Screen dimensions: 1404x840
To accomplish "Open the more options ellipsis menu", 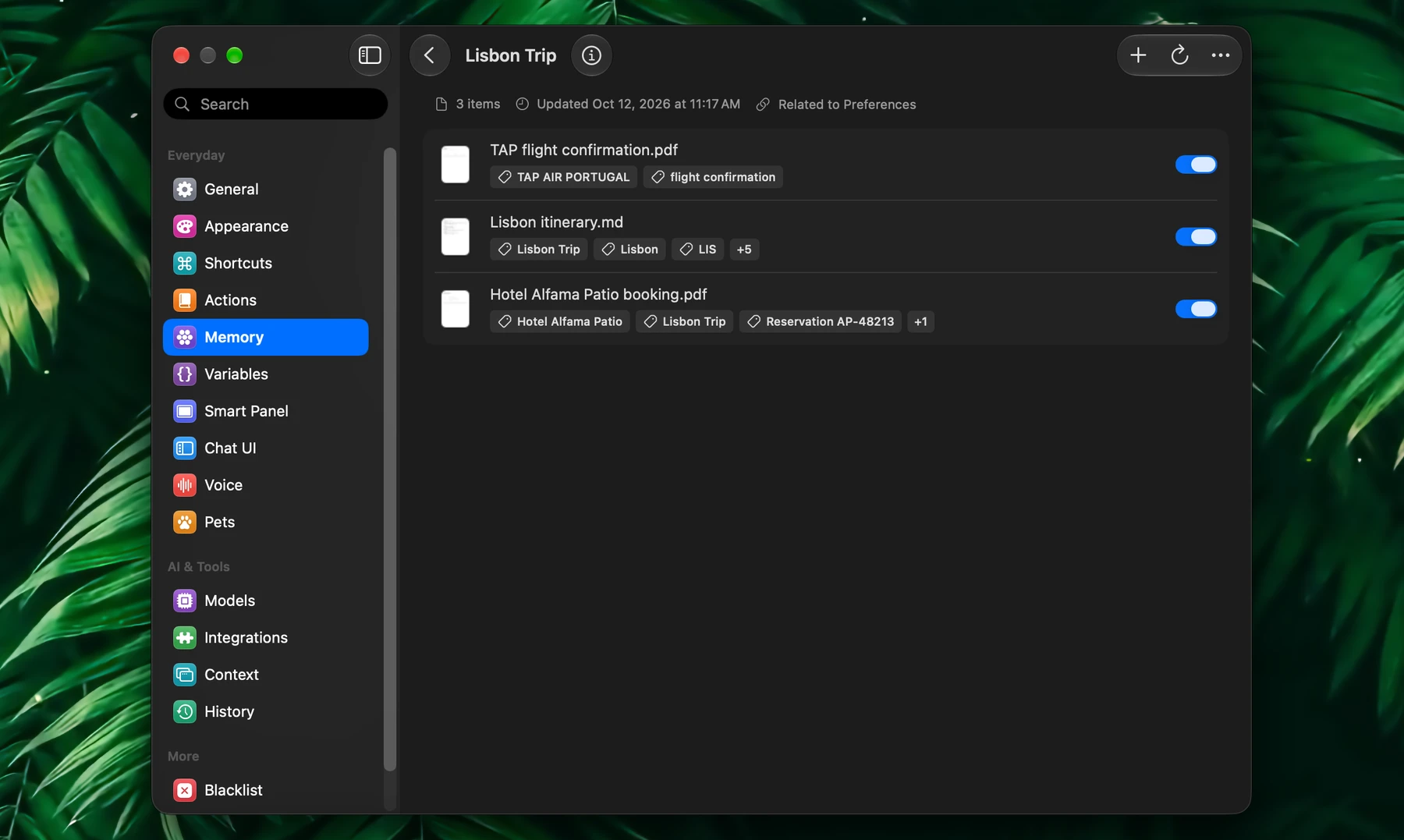I will coord(1220,55).
